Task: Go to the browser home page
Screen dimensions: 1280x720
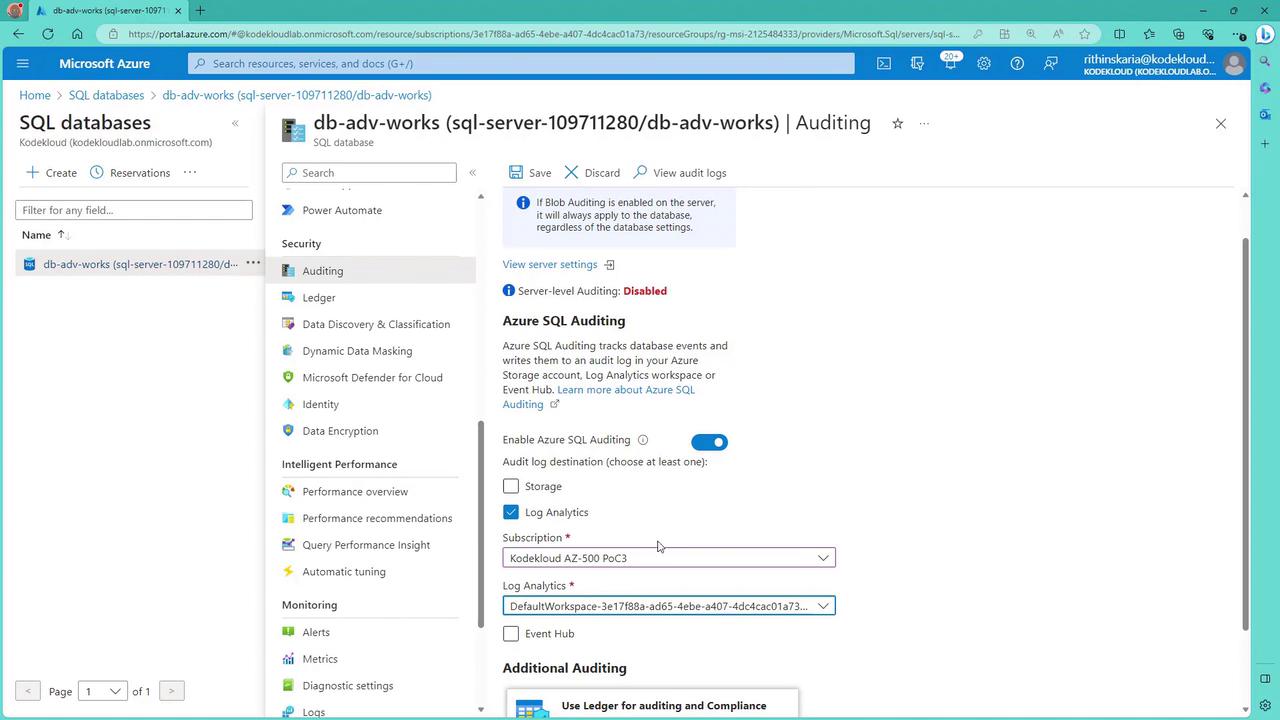Action: coord(77,34)
